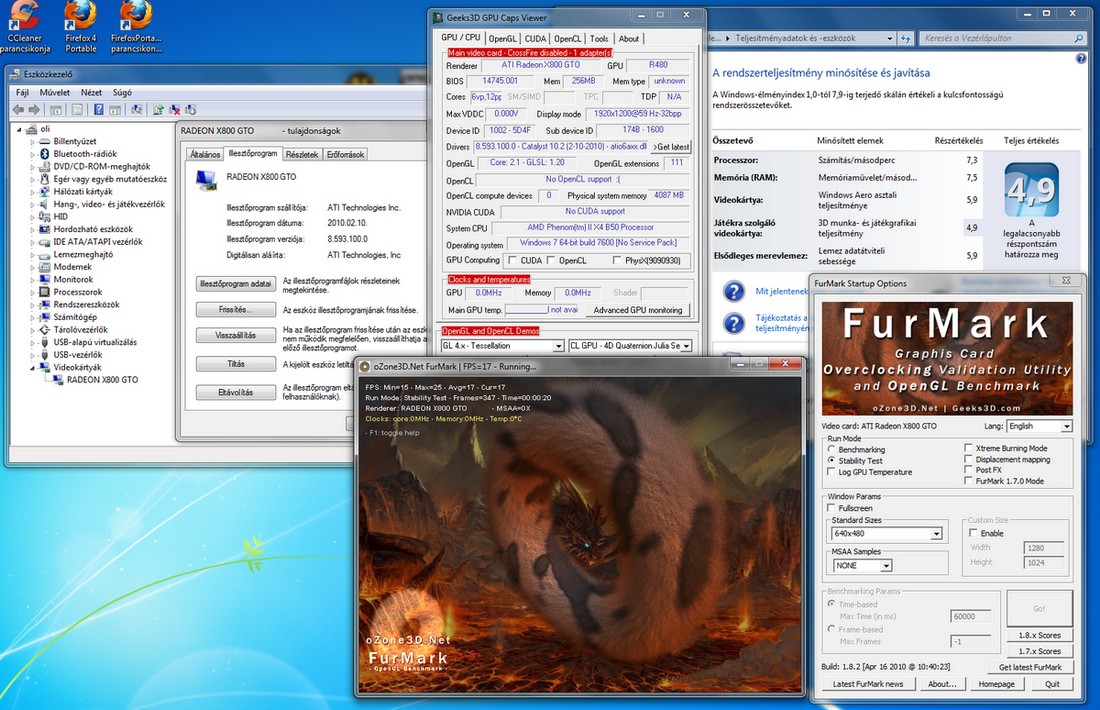Expand the Hálózati kártyák node
Viewport: 1100px width, 710px height.
click(32, 192)
